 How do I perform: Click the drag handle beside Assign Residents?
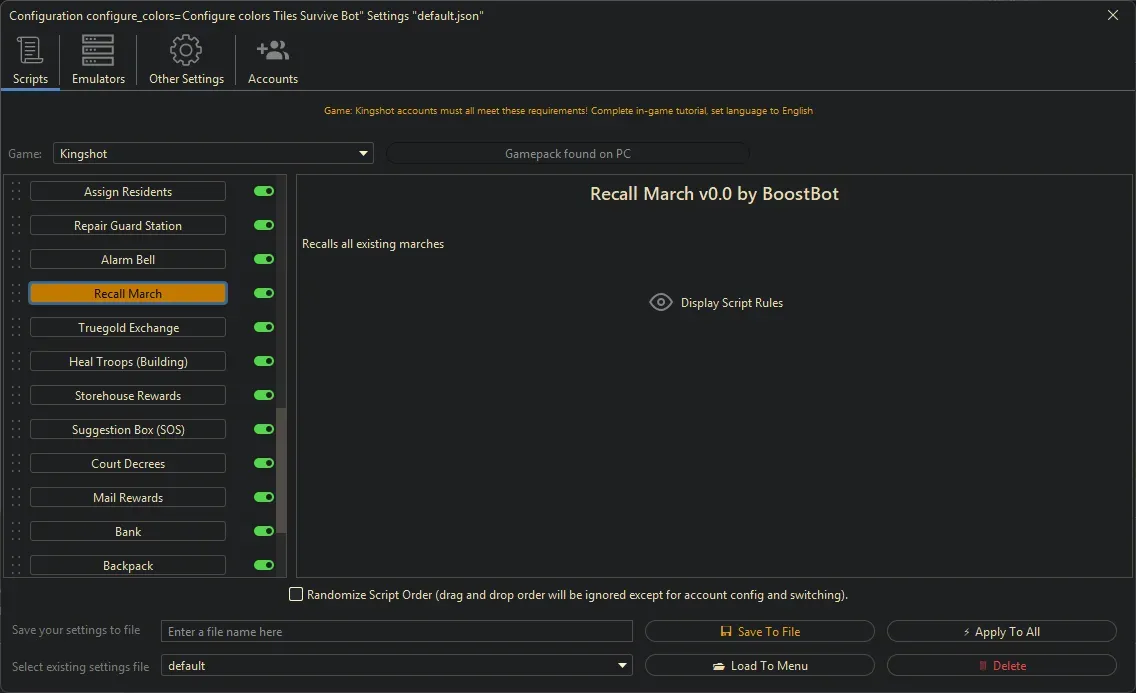(x=14, y=191)
